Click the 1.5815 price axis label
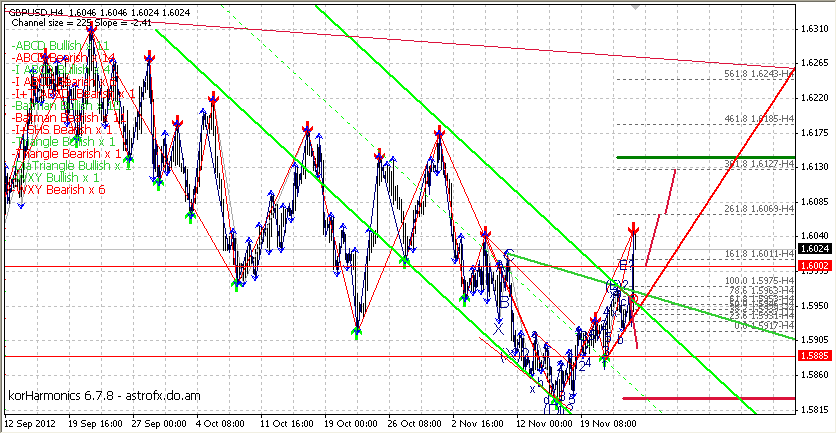The image size is (837, 434). click(815, 409)
